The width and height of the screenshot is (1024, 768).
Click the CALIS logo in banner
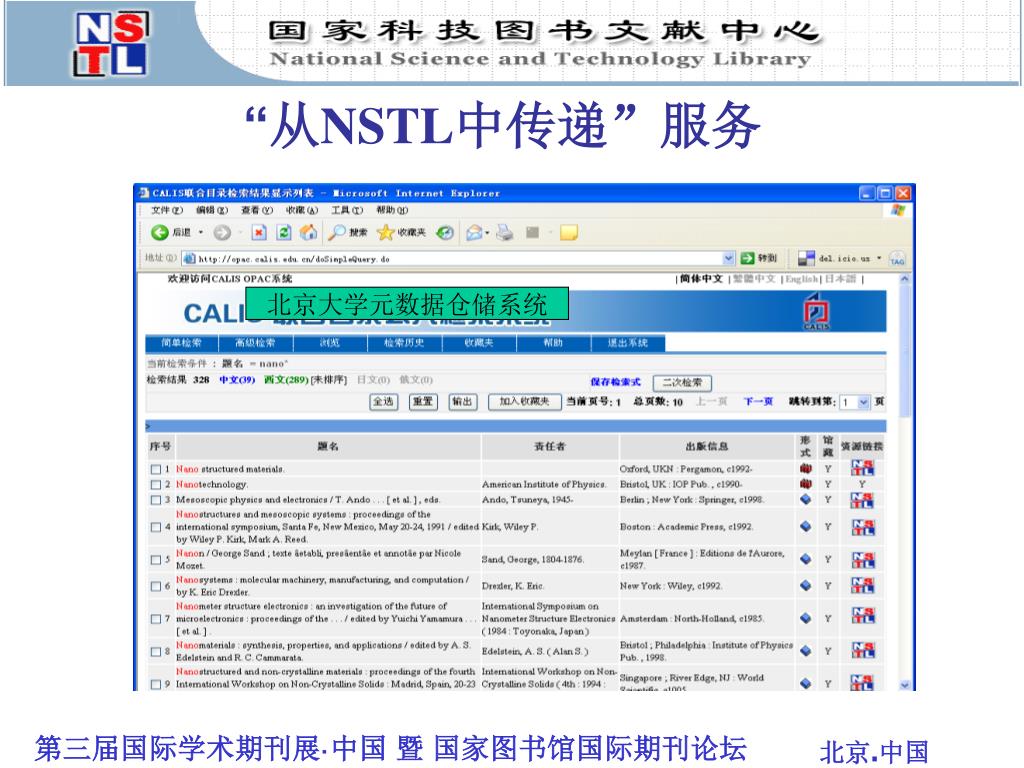816,312
